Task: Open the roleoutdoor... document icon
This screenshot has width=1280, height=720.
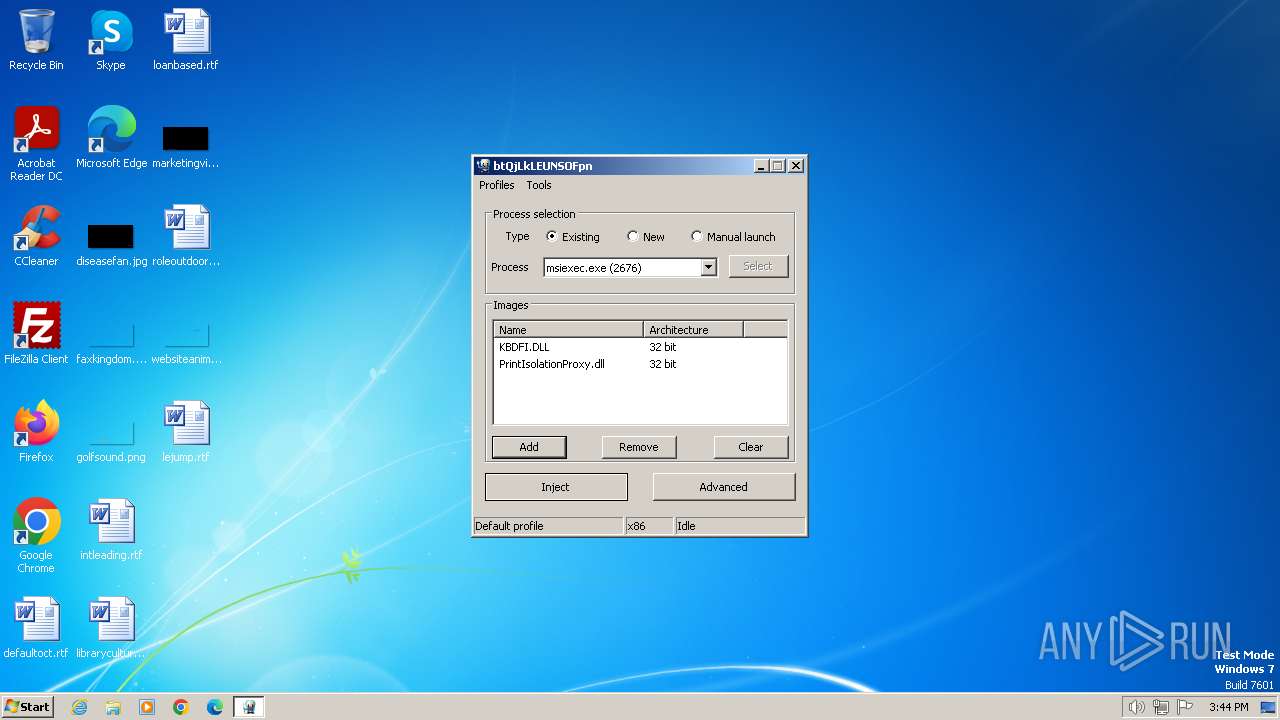Action: tap(186, 236)
